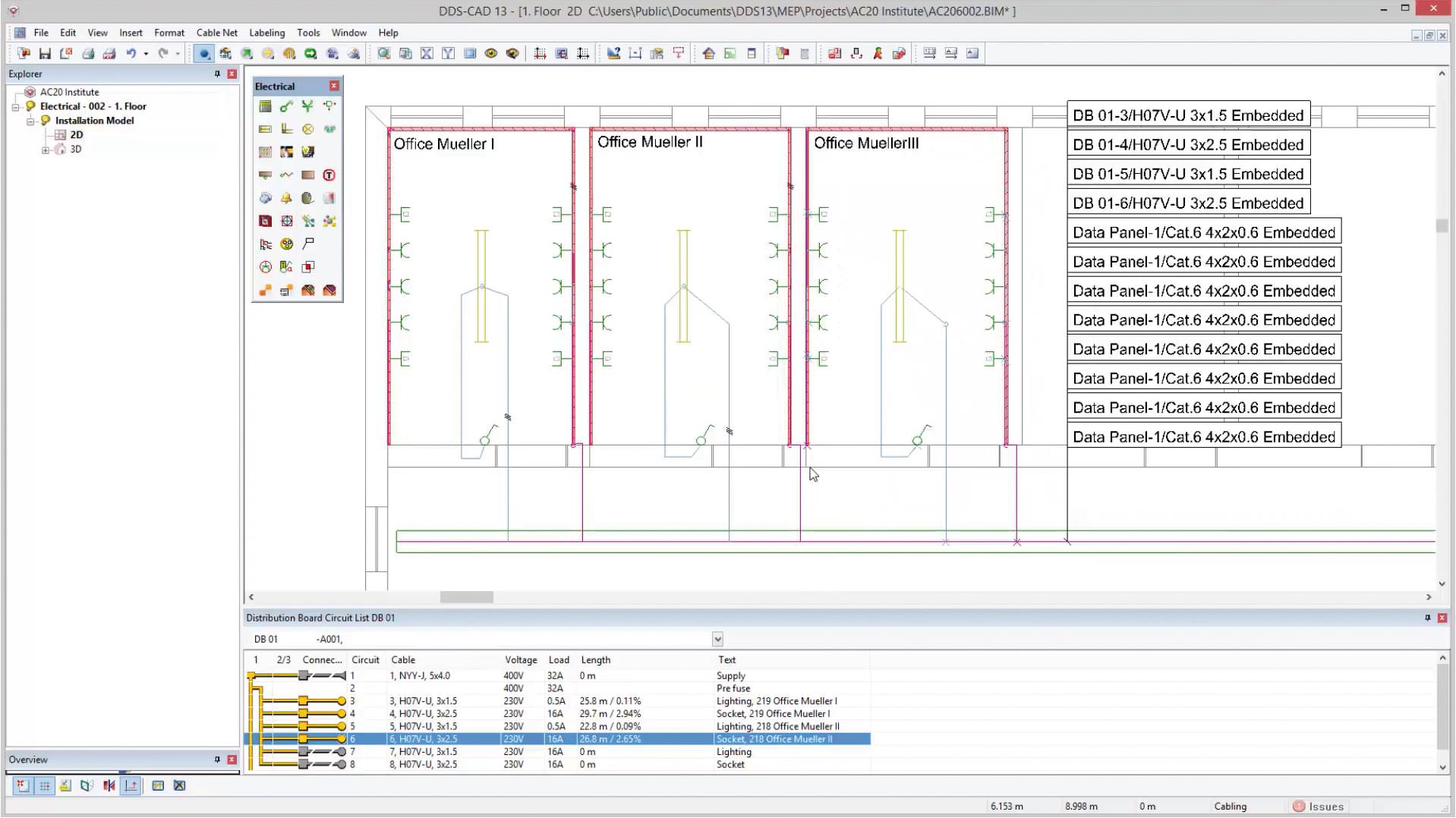Select the 2D item under Installation Model

pos(75,134)
